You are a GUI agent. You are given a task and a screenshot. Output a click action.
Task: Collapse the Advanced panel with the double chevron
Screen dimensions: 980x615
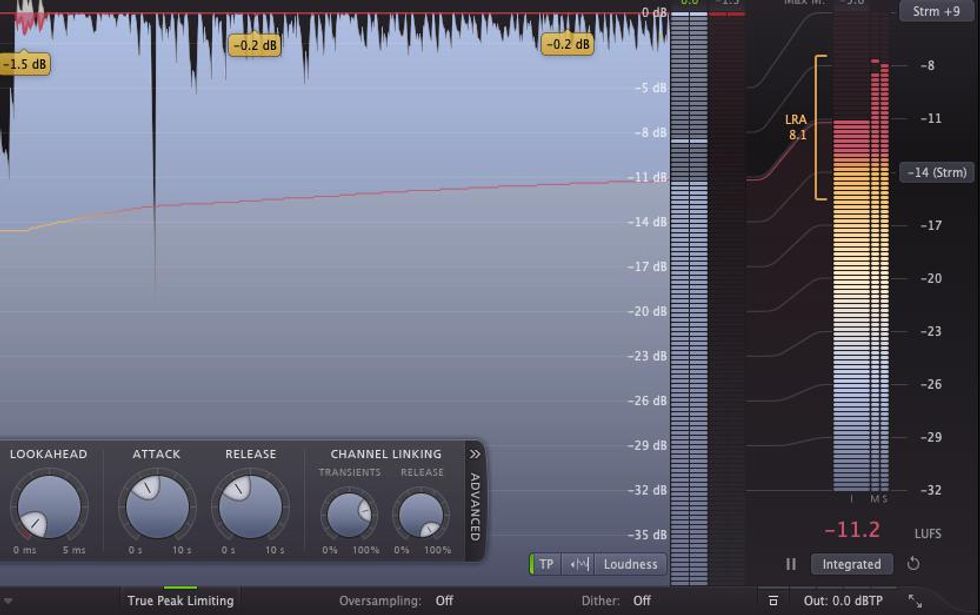click(x=475, y=454)
